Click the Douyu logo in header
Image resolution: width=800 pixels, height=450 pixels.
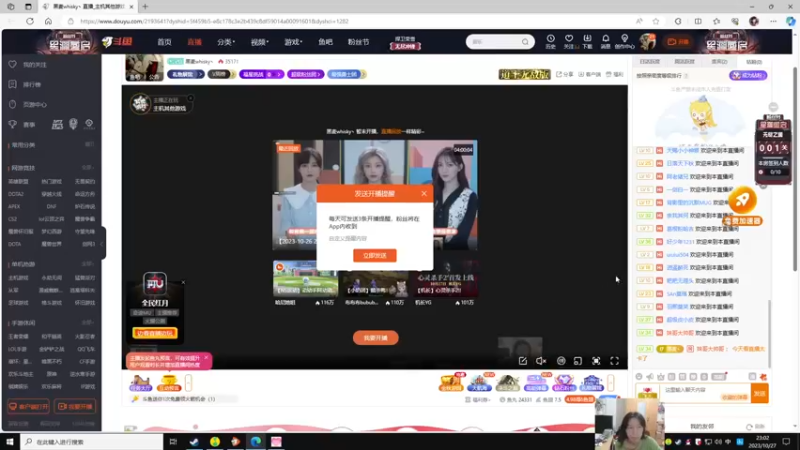click(117, 42)
